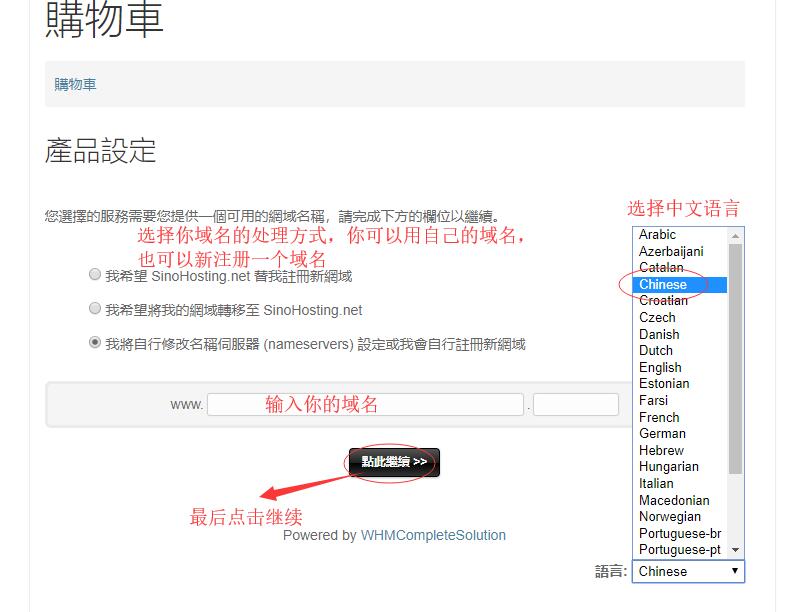Choose highlighted Chinese in language list
The width and height of the screenshot is (791, 612).
coord(680,285)
